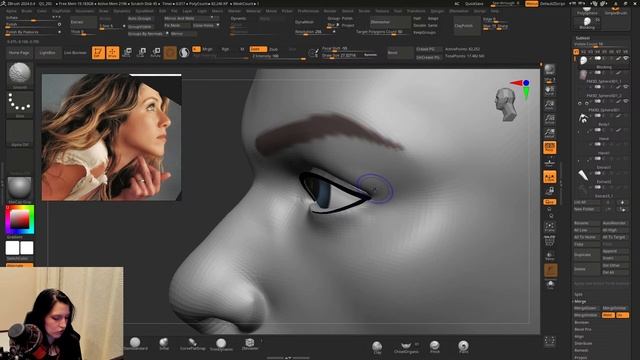Click the Actual size icon
640x360 pixels.
click(550, 119)
